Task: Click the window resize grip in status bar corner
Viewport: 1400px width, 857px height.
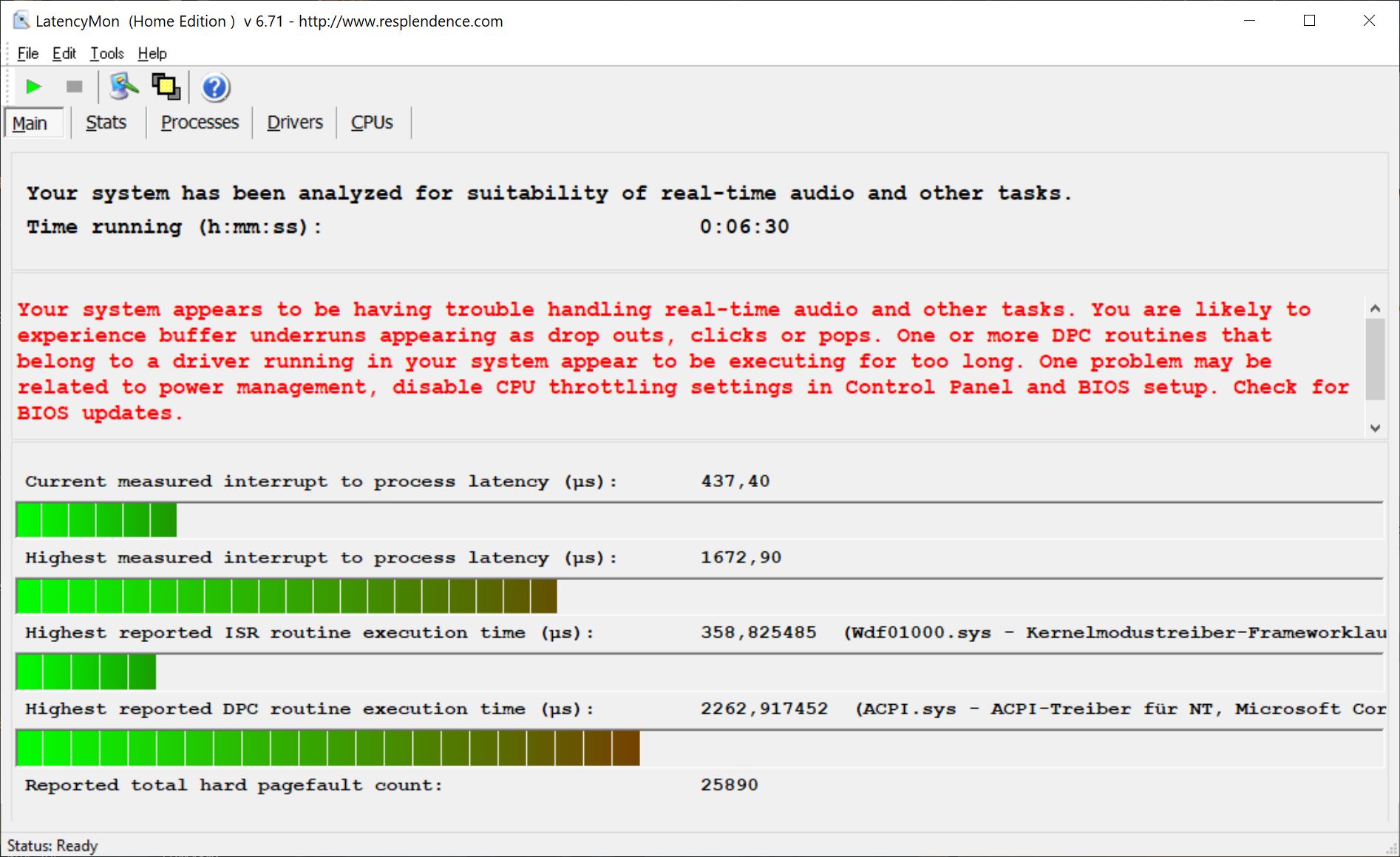Action: 1390,847
